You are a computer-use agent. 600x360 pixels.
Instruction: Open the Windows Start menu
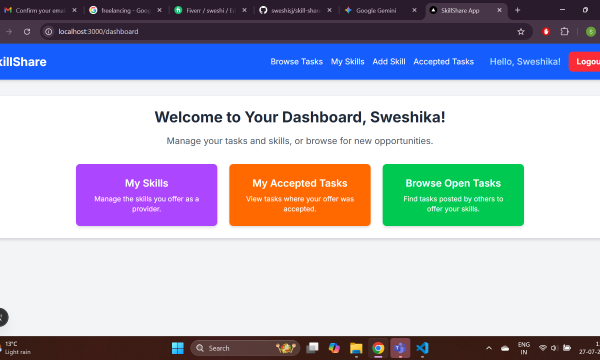point(178,348)
